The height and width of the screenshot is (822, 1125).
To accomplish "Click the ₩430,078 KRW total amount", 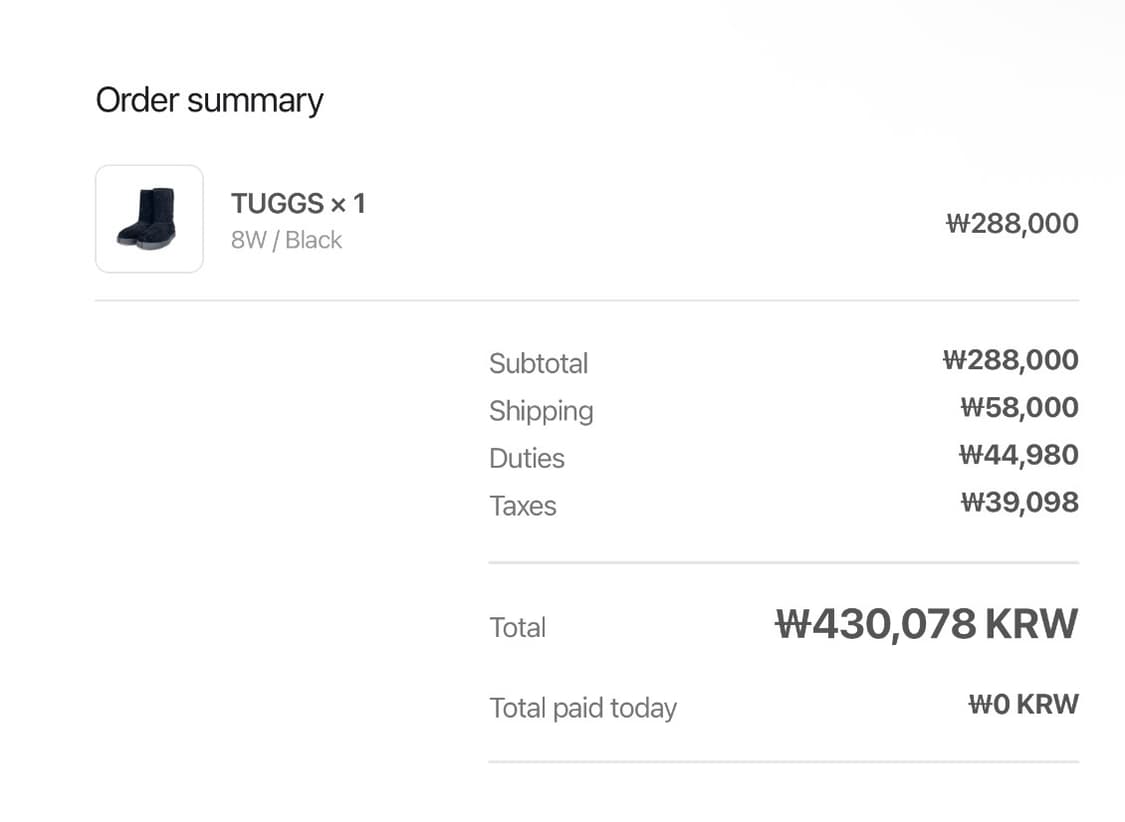I will pyautogui.click(x=926, y=624).
